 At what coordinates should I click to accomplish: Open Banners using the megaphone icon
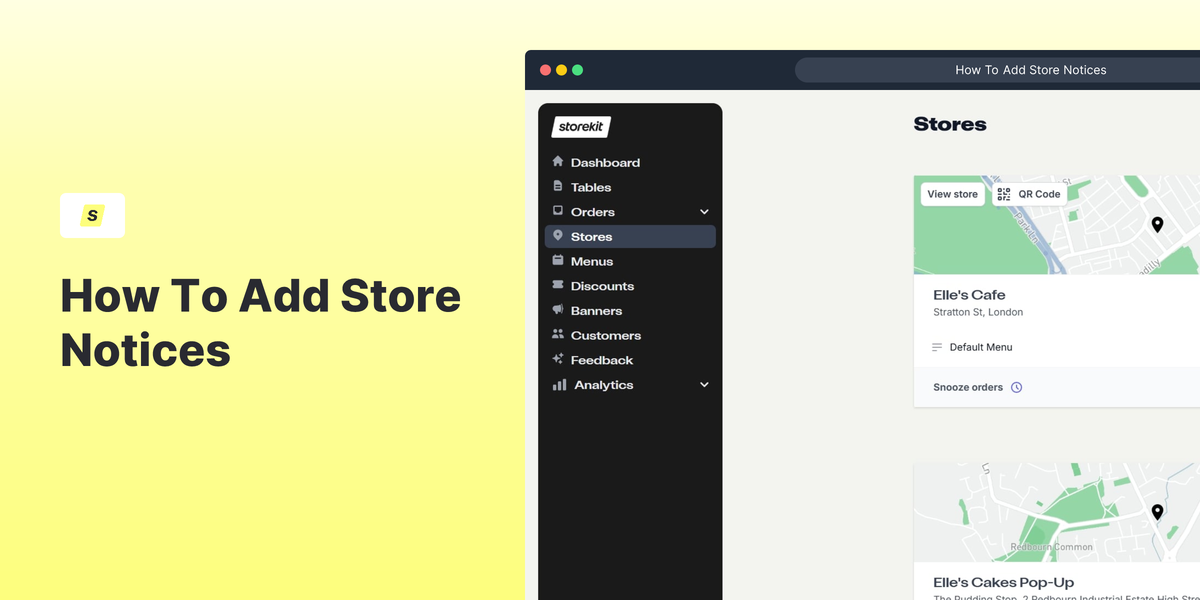tap(559, 310)
